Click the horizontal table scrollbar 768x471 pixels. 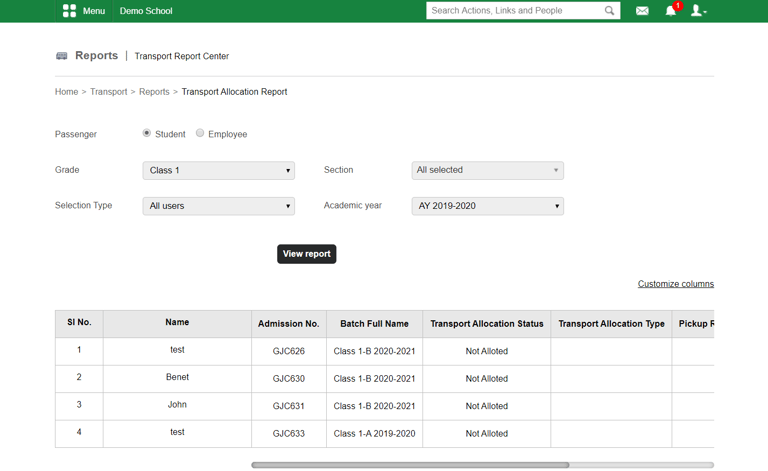[410, 465]
